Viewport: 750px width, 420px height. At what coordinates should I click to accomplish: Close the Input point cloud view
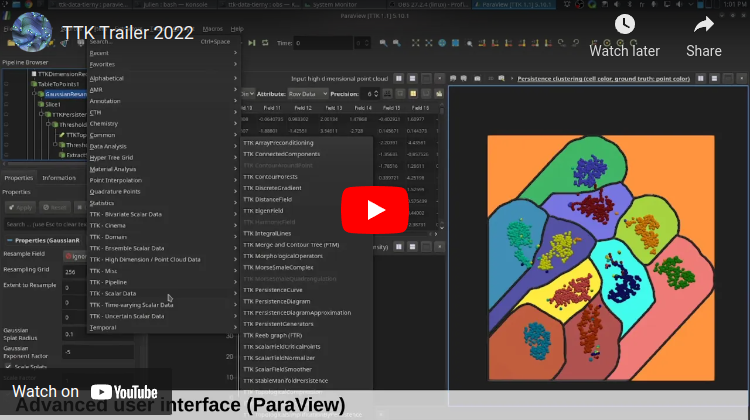point(440,78)
